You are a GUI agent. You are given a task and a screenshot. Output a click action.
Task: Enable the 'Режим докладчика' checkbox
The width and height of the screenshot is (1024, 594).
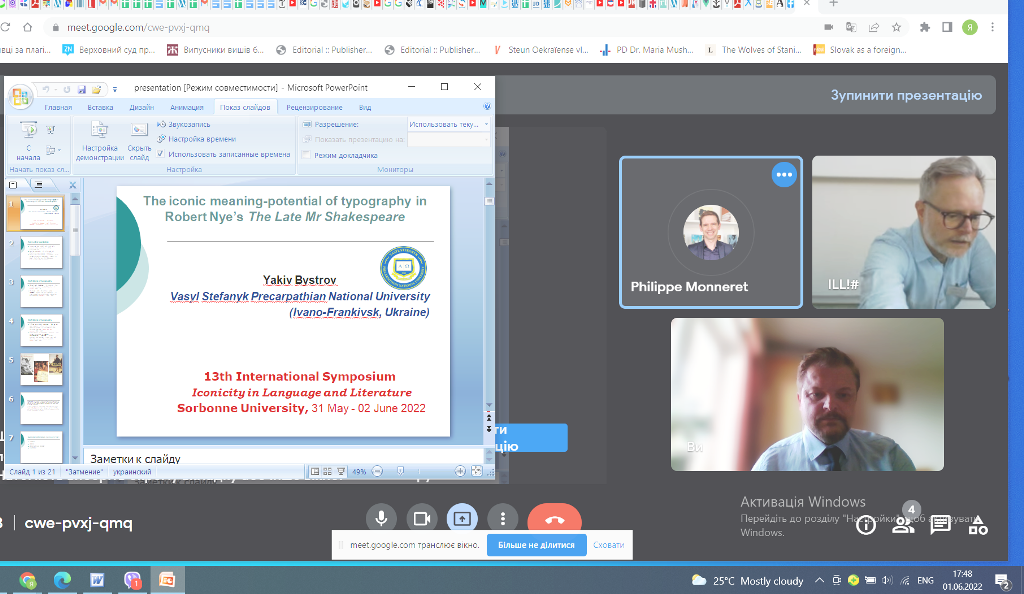[306, 155]
